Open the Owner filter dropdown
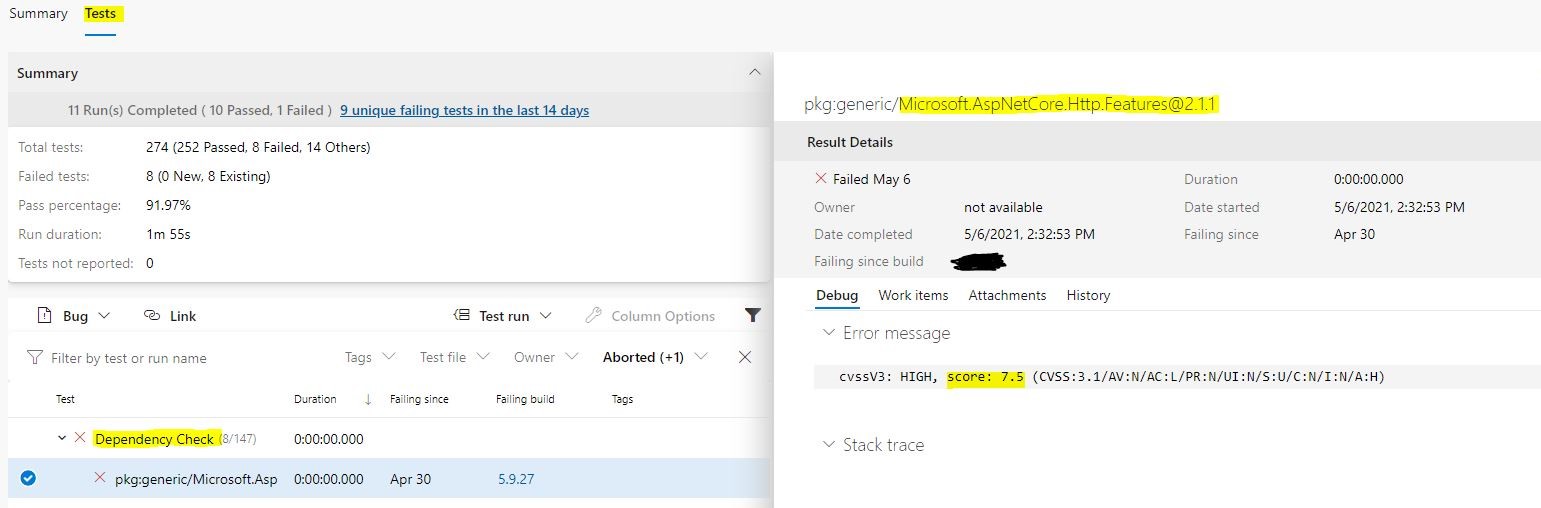The height and width of the screenshot is (508, 1541). point(546,357)
